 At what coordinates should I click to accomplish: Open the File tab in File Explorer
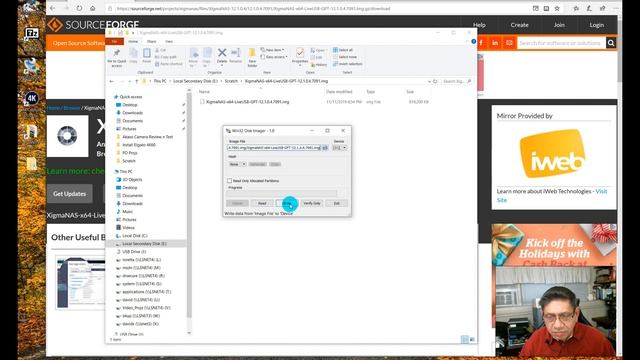tap(114, 42)
